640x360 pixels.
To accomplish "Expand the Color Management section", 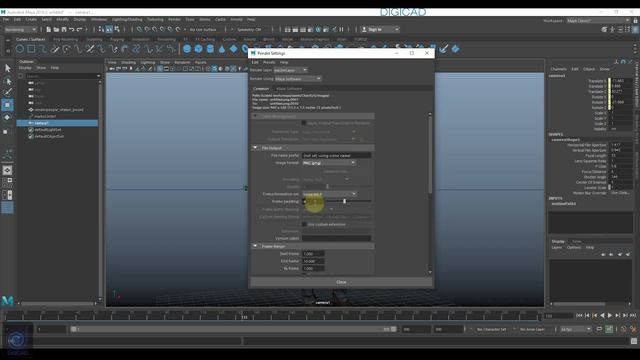I will tap(256, 116).
